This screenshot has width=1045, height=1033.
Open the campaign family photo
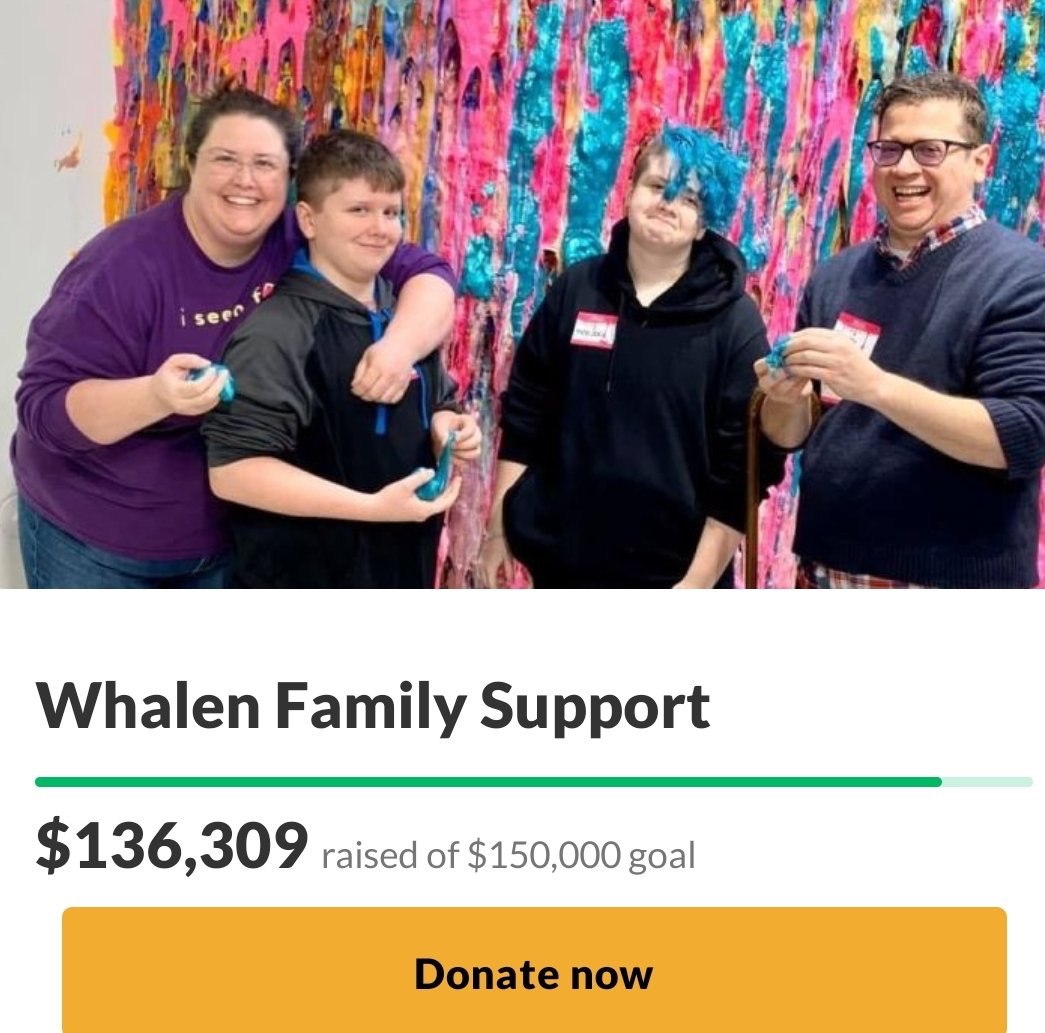pos(522,294)
